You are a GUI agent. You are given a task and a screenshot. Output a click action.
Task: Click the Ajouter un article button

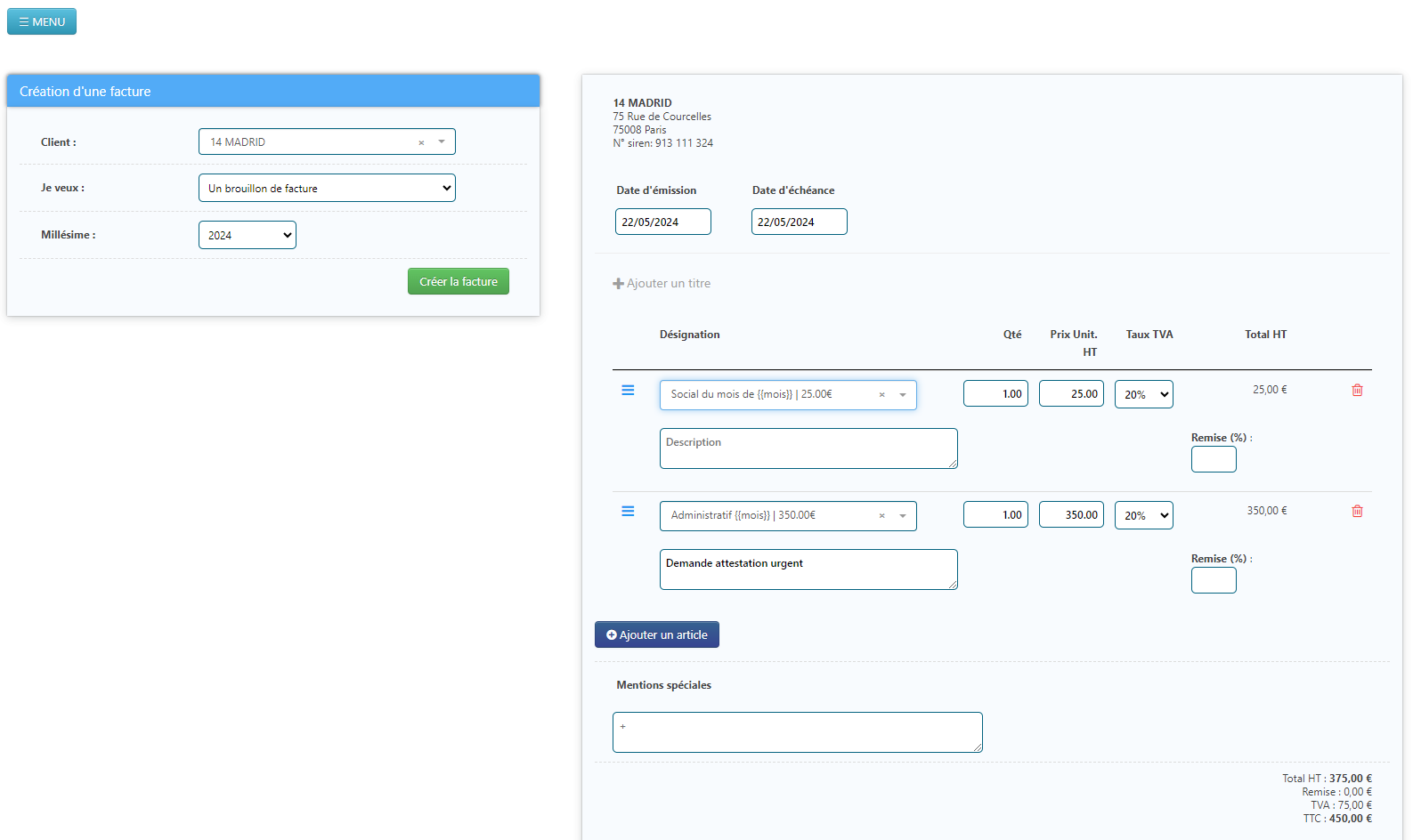coord(657,634)
